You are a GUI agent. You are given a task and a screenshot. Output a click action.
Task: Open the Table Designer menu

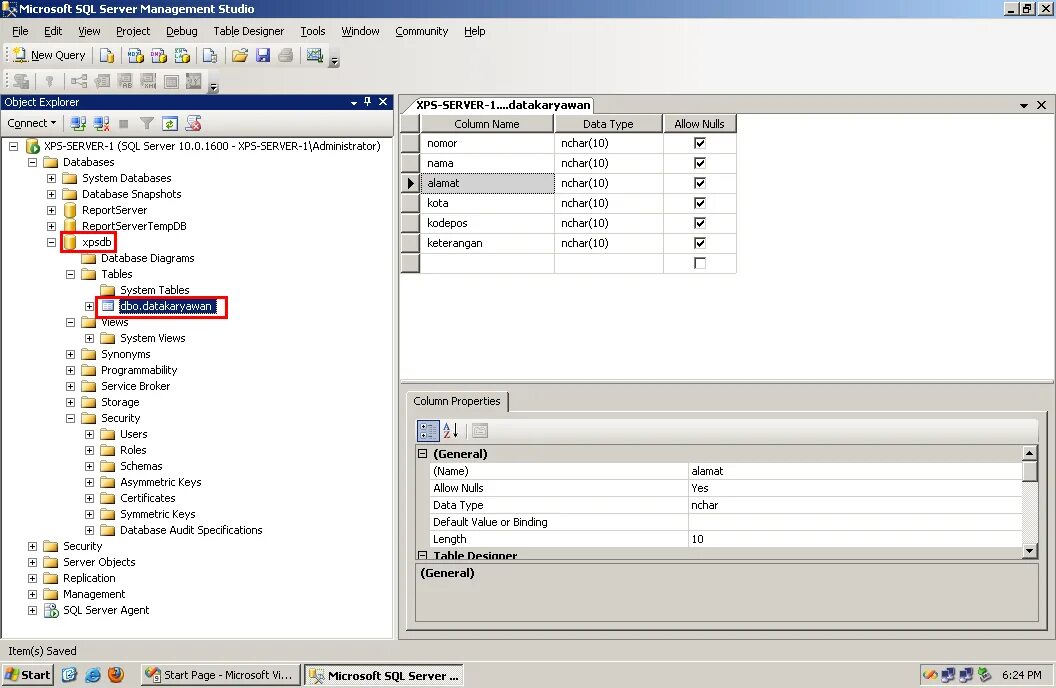[249, 31]
